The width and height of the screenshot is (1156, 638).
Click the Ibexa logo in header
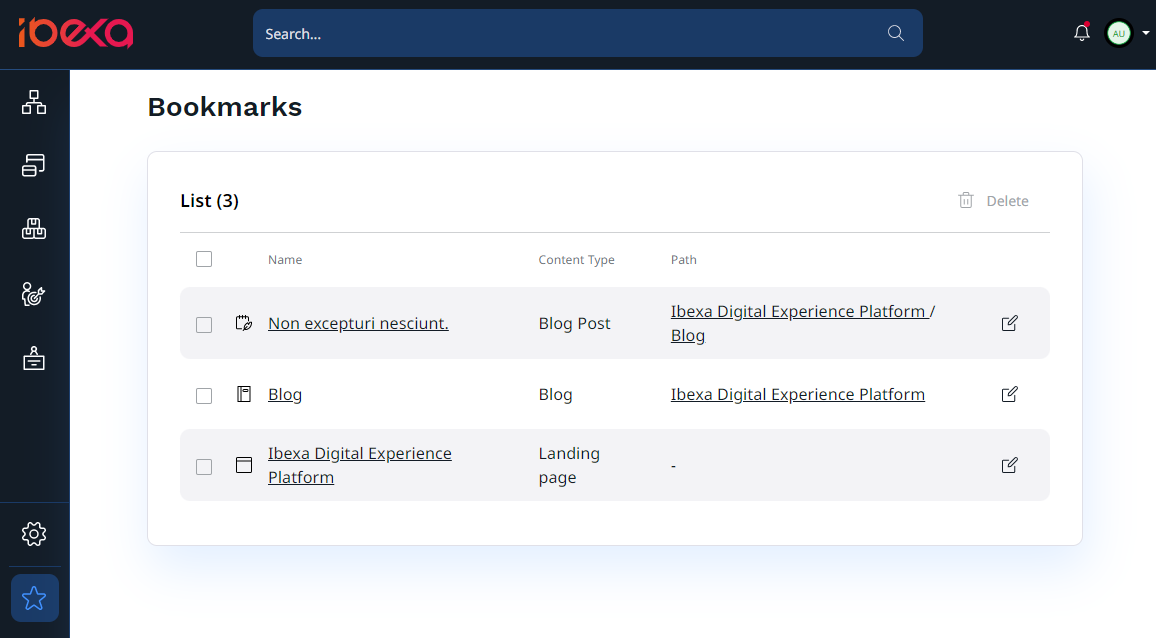(75, 33)
